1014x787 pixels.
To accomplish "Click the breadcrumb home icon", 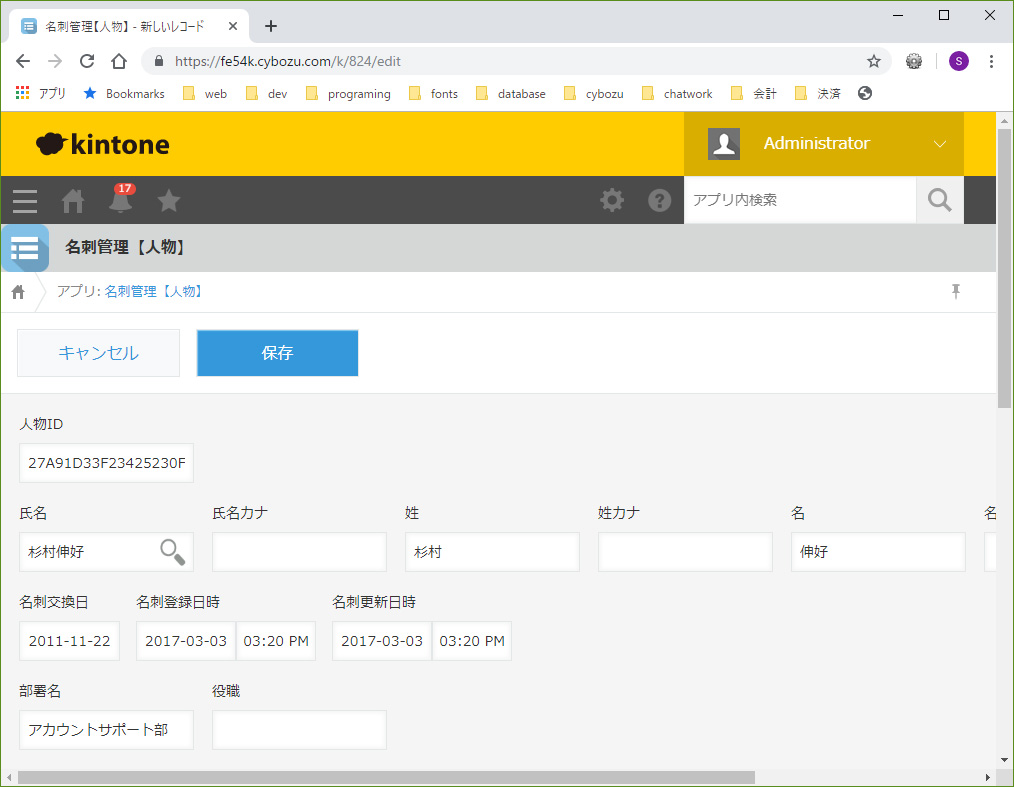I will 18,292.
